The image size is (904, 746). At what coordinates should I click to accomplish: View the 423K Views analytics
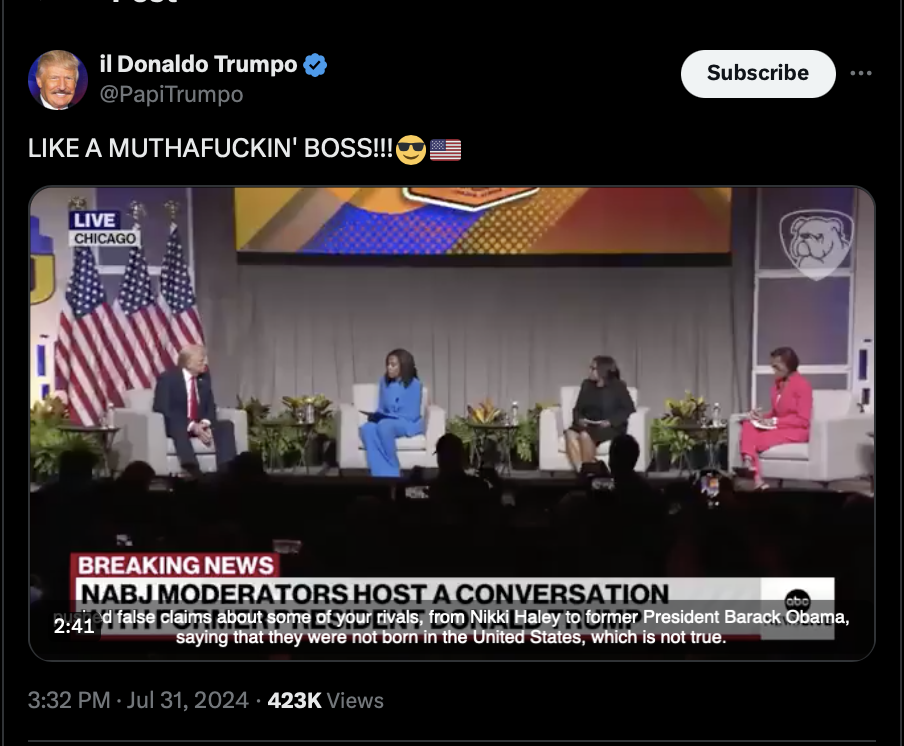click(325, 700)
